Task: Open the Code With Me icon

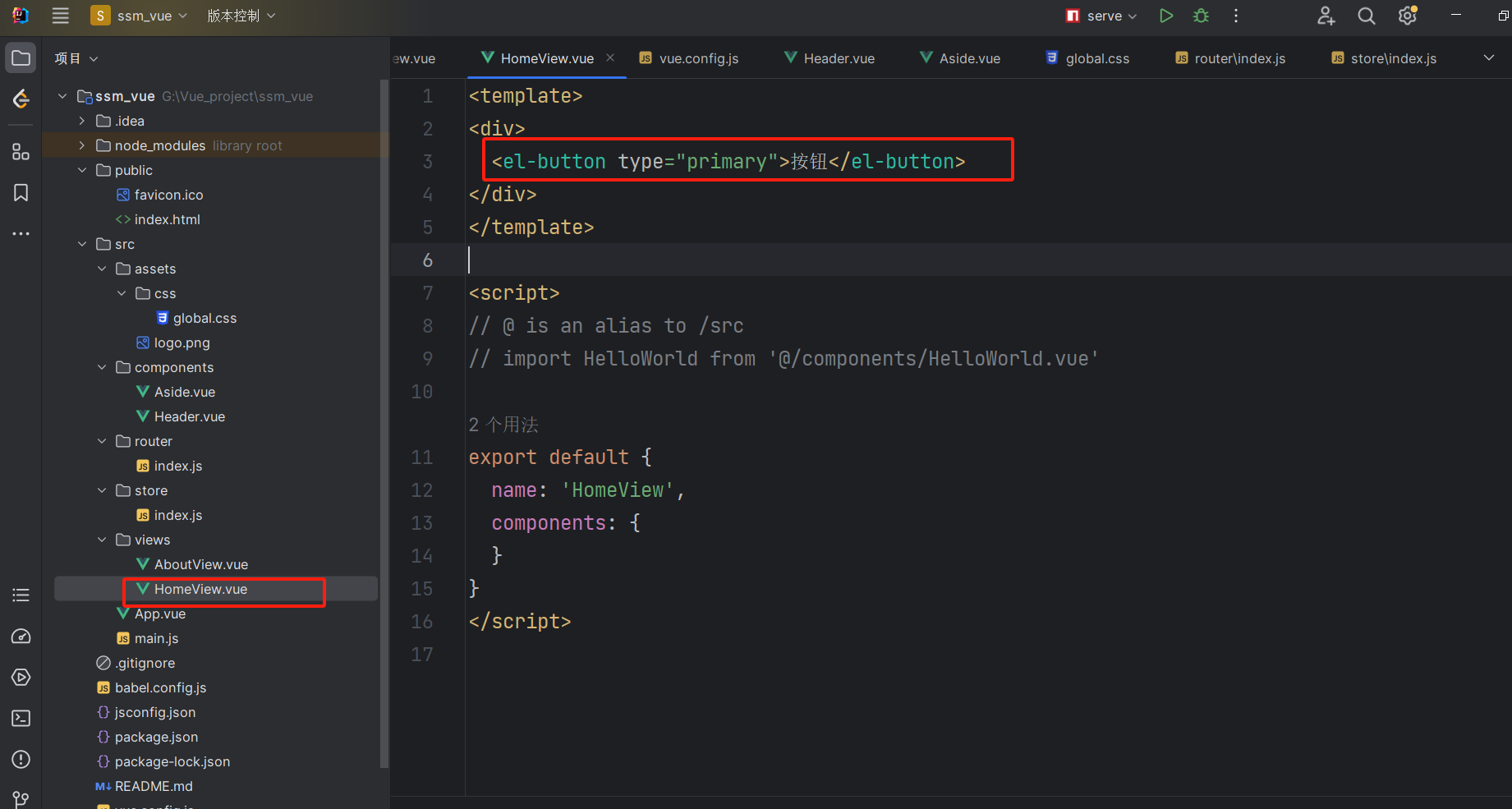Action: coord(1326,16)
